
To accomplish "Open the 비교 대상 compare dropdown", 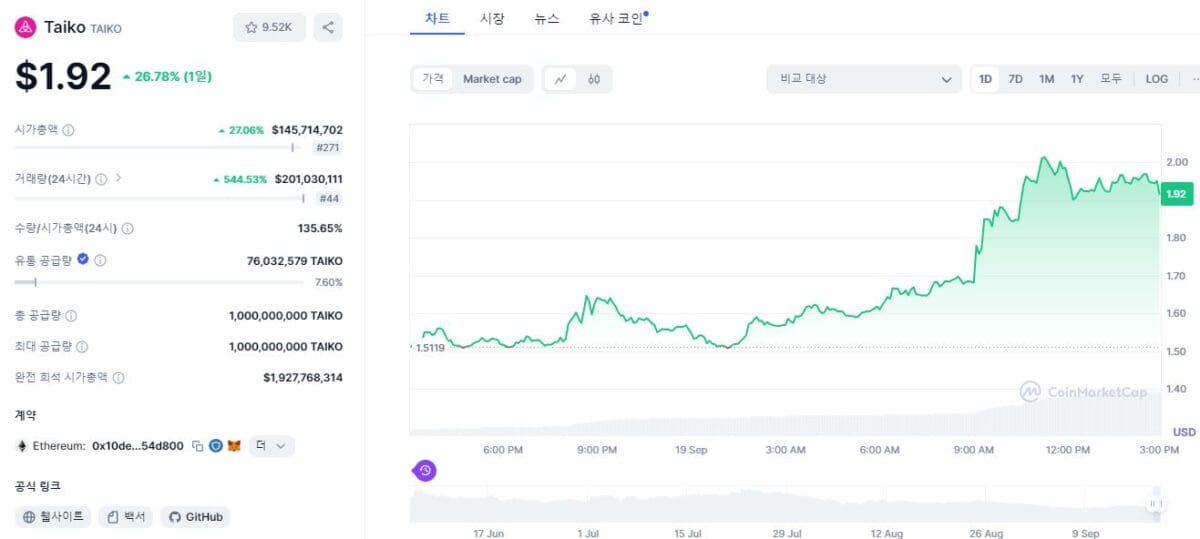I will coord(864,79).
